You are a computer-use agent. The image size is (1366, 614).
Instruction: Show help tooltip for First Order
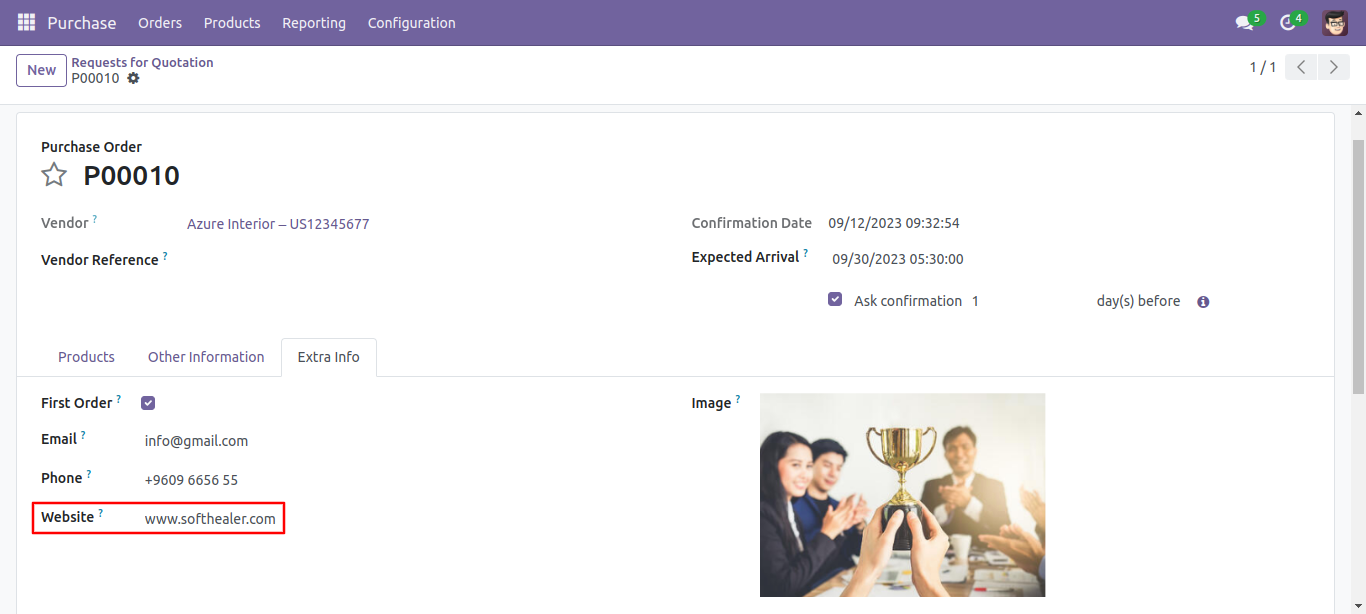(x=118, y=399)
